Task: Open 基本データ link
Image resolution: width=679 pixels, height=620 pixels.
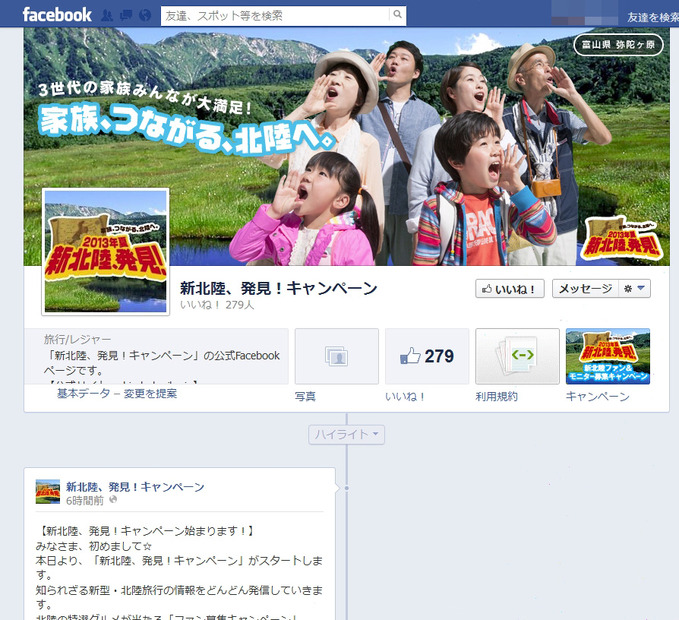Action: 84,394
